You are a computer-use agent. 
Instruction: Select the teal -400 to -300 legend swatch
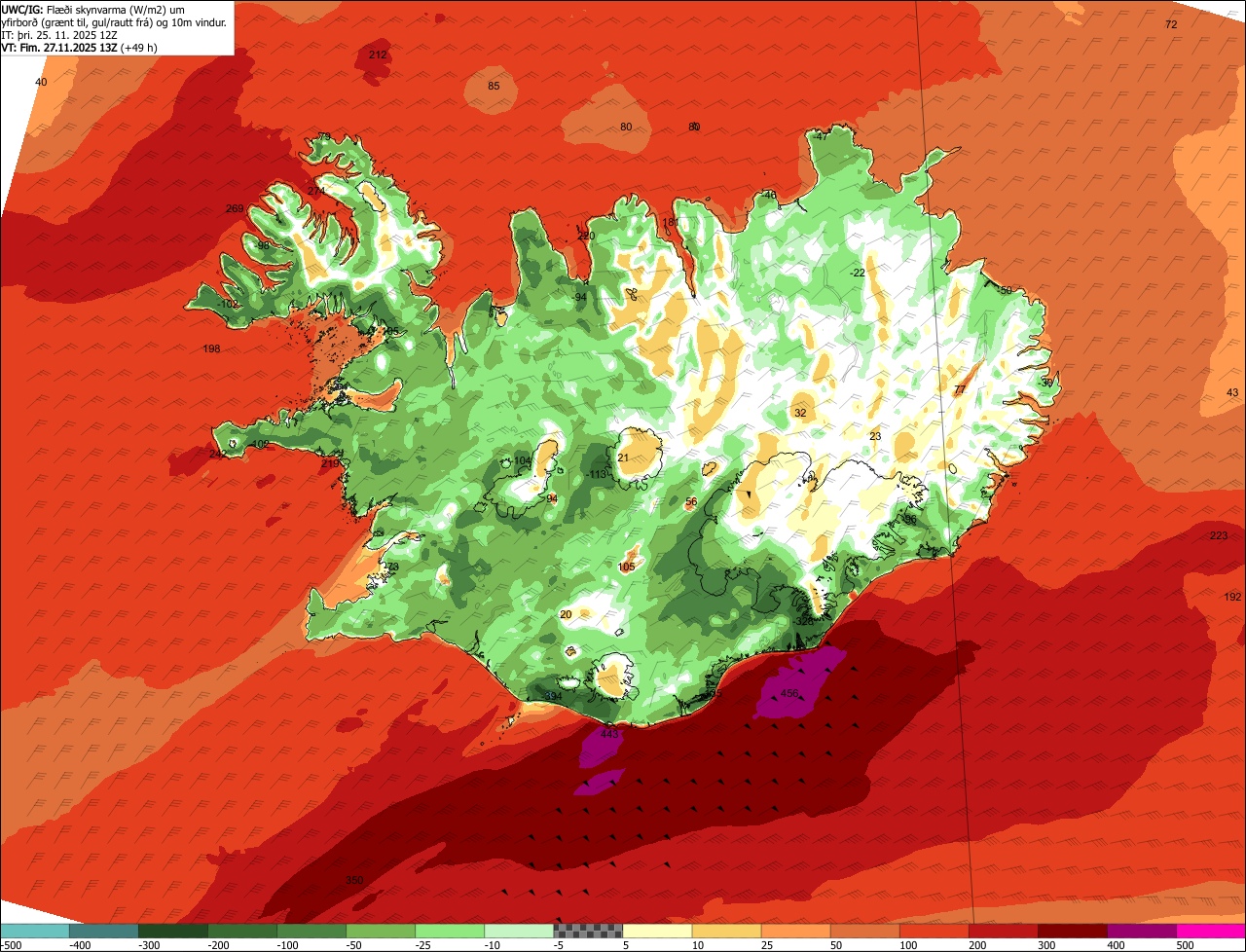tap(103, 931)
